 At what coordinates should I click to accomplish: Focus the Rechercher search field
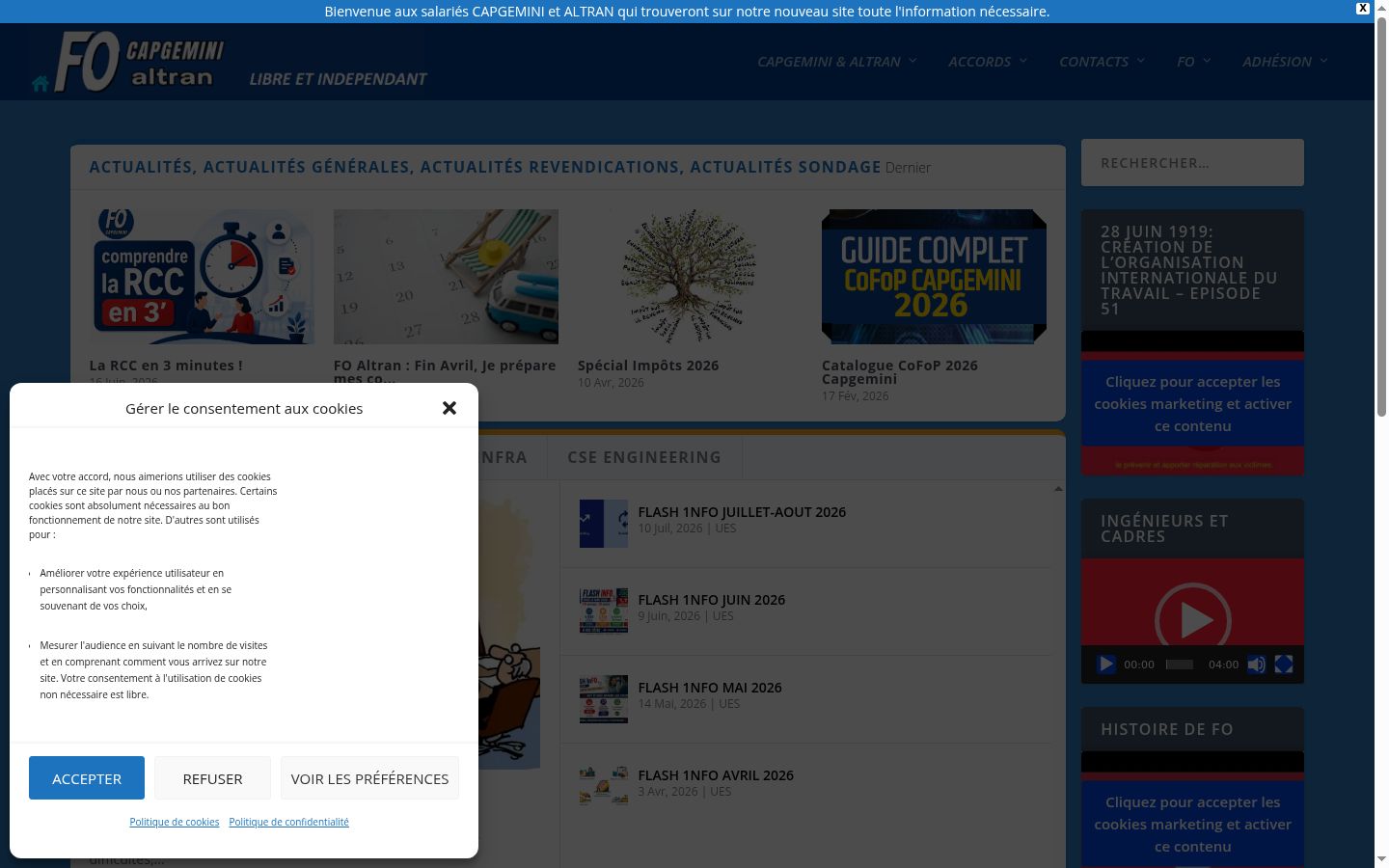(1192, 163)
